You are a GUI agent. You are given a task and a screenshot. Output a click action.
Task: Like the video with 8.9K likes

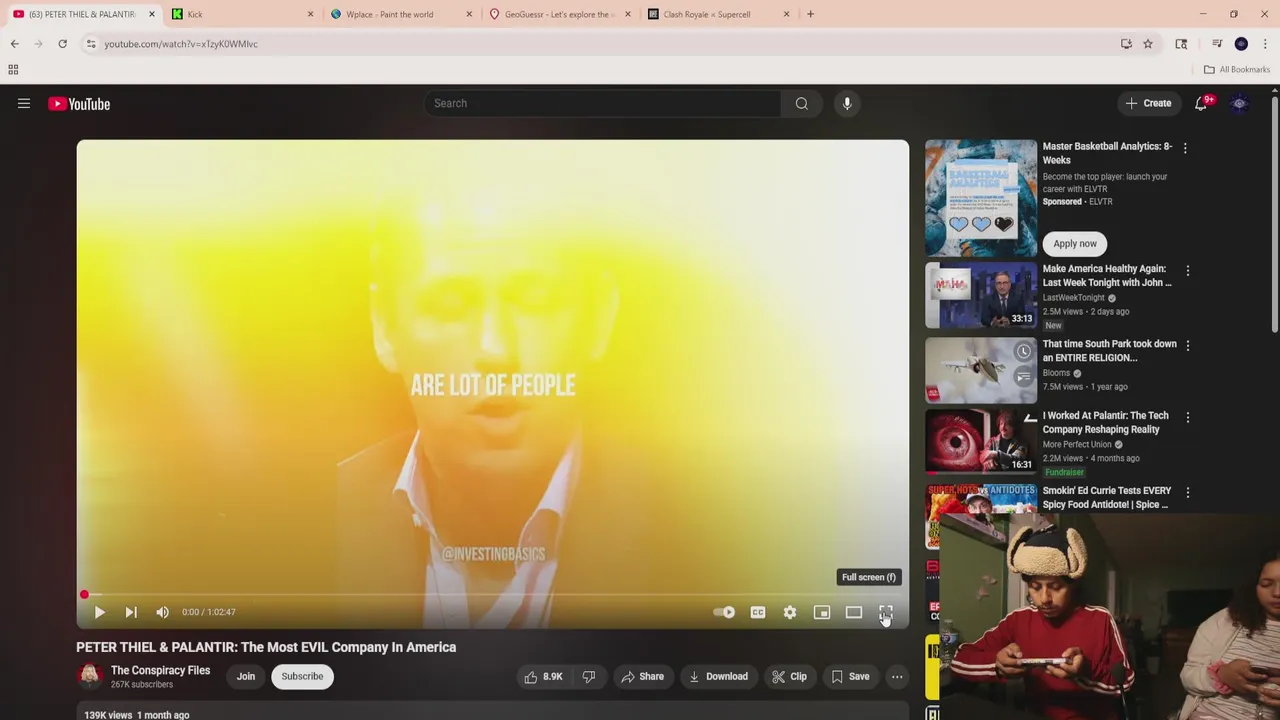pos(543,677)
